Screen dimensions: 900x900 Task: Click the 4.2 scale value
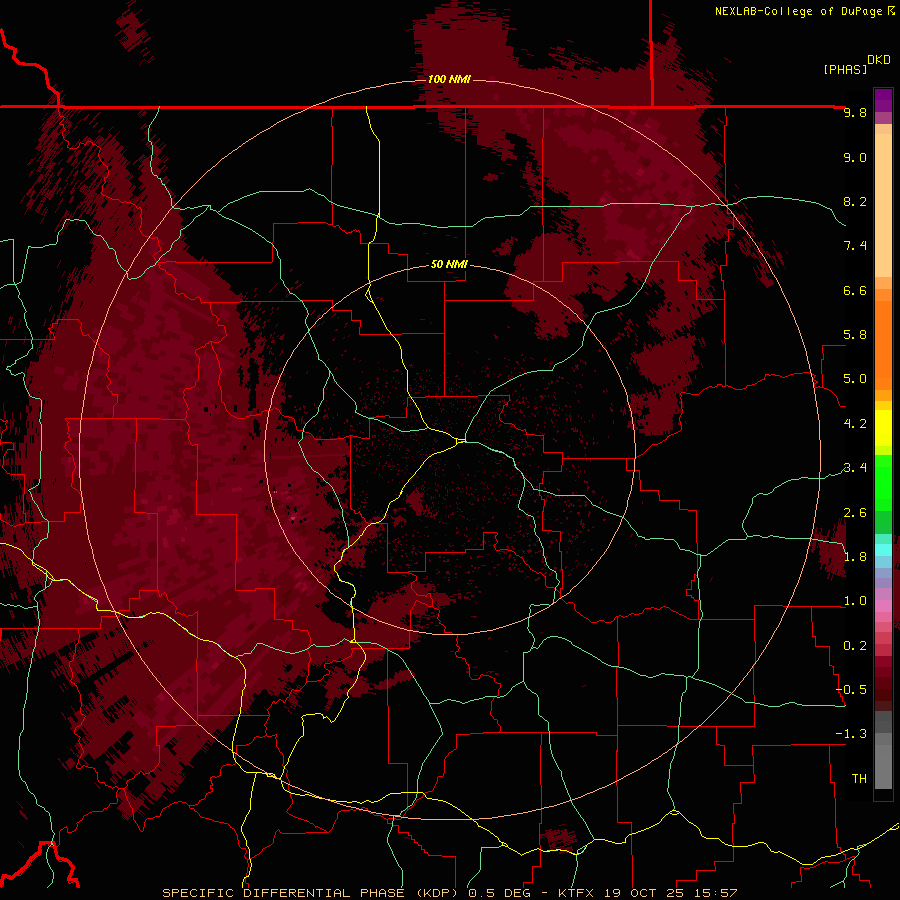(x=855, y=424)
